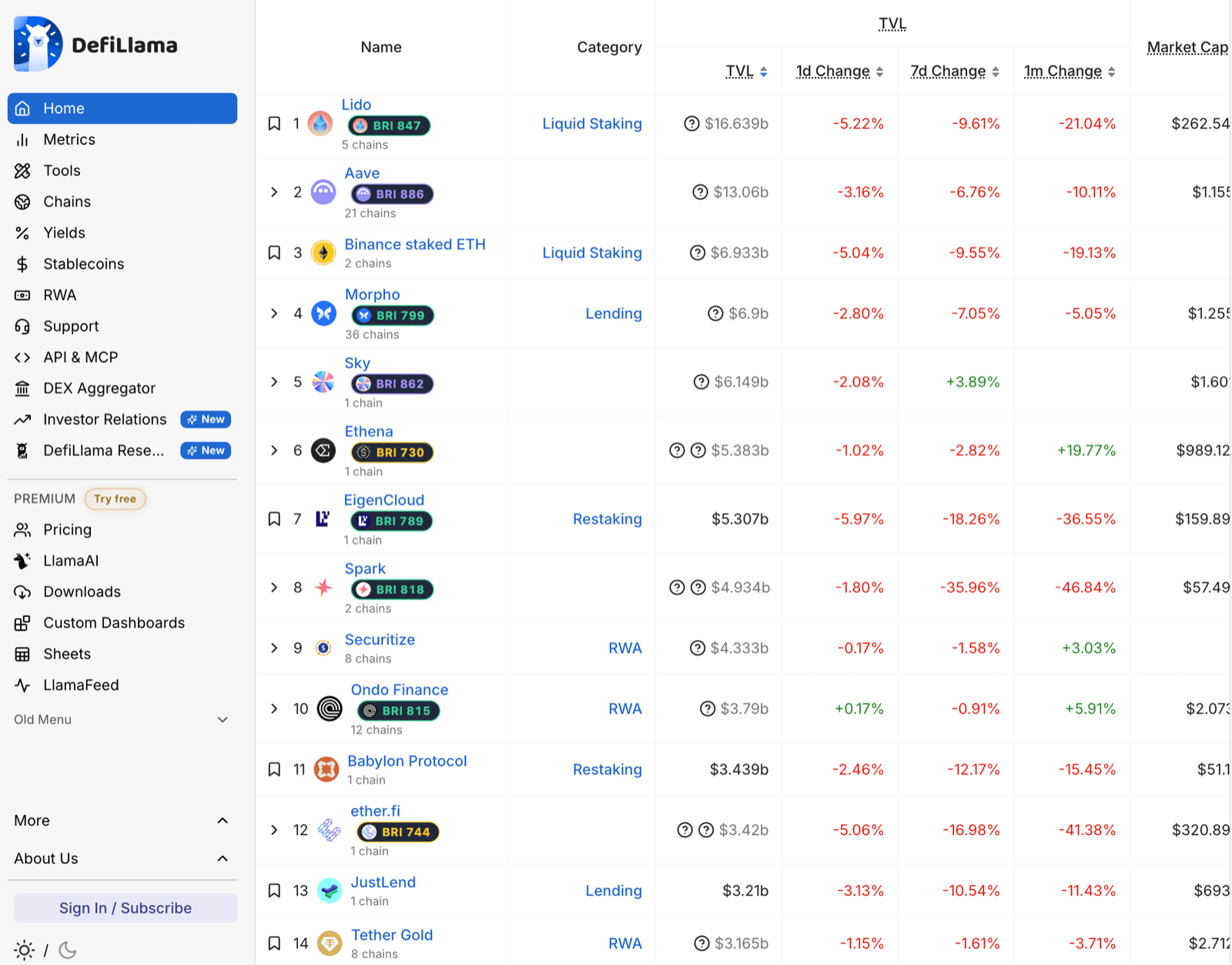Click the Binance staked ETH logo

[x=323, y=253]
